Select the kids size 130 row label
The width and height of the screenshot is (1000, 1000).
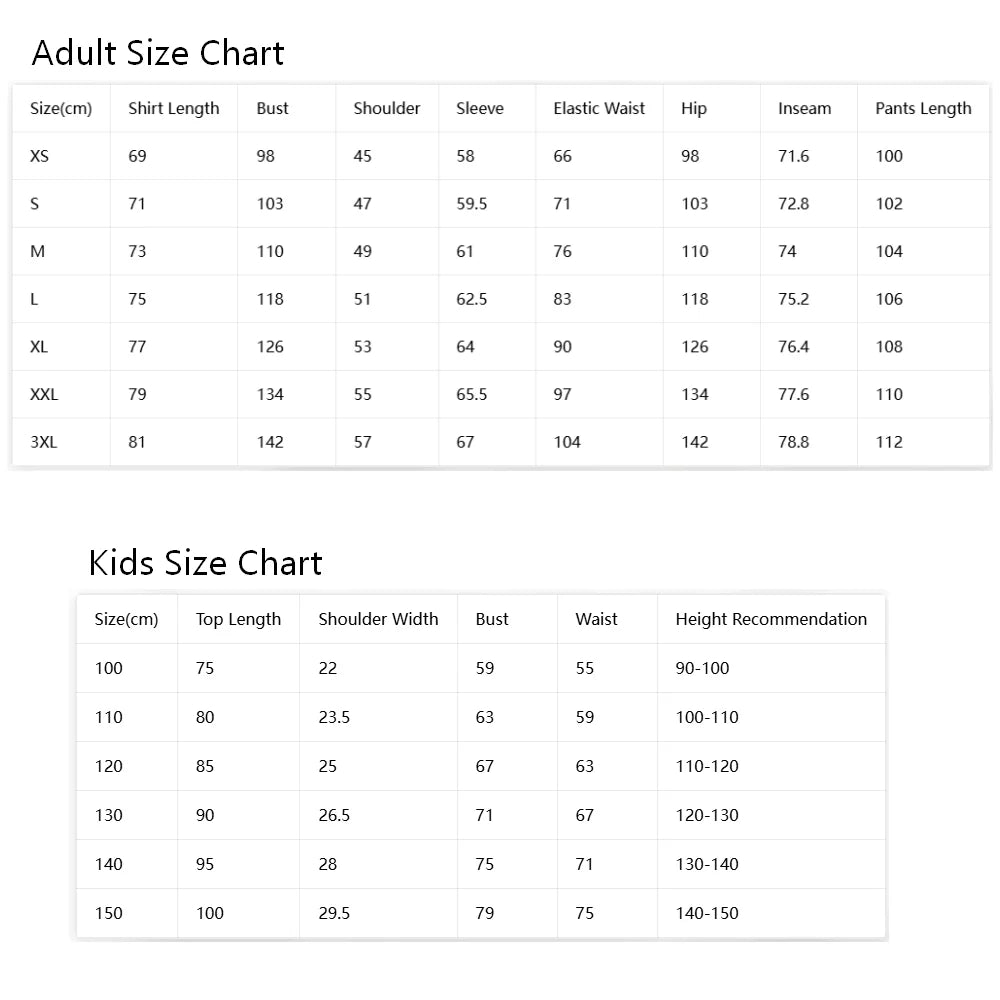point(108,815)
